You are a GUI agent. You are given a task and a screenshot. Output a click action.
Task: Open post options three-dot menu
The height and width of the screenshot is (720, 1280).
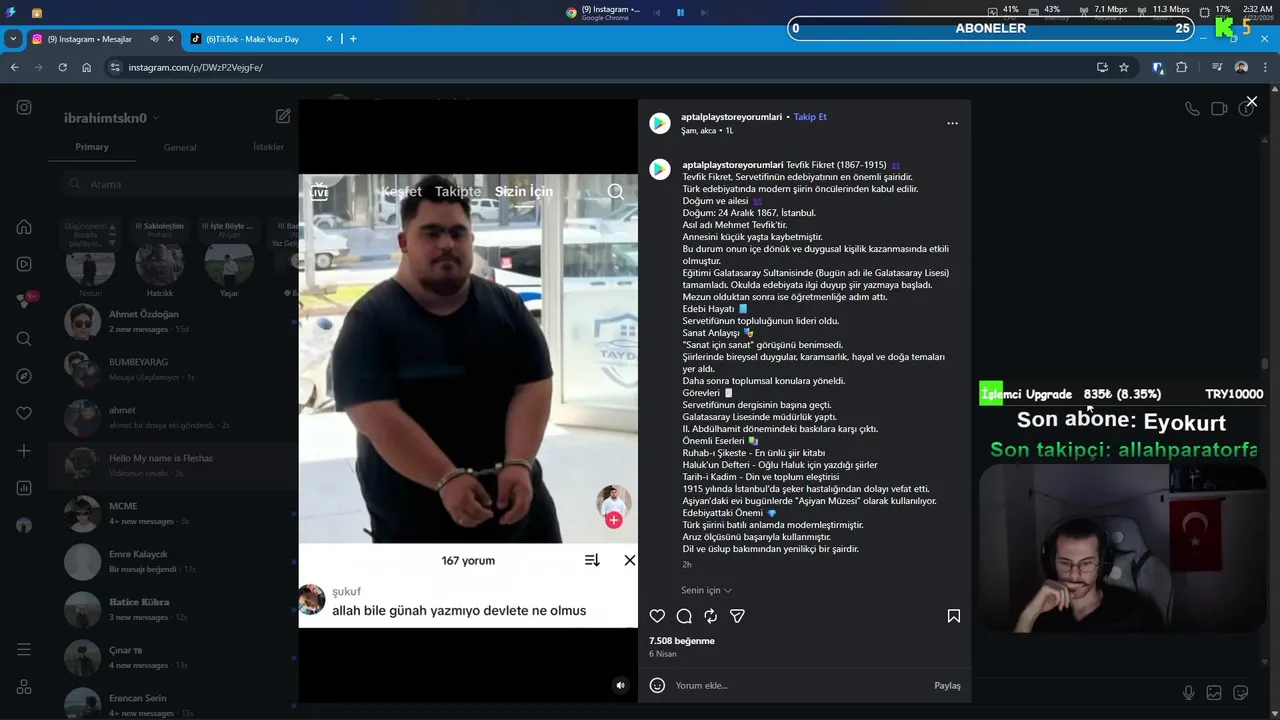point(952,123)
